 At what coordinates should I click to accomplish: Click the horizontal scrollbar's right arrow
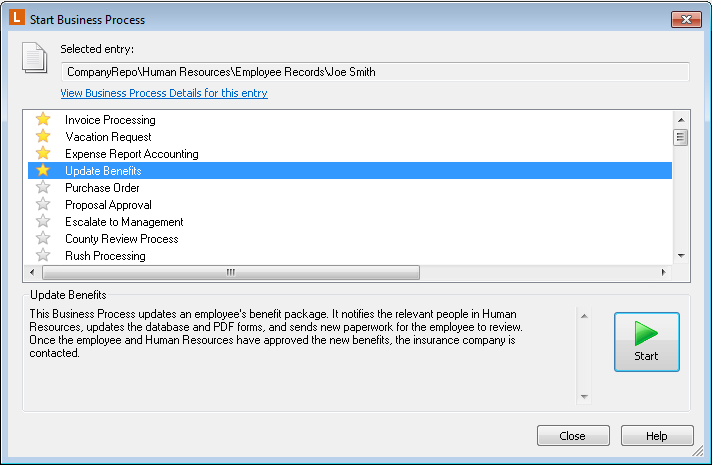coord(662,272)
